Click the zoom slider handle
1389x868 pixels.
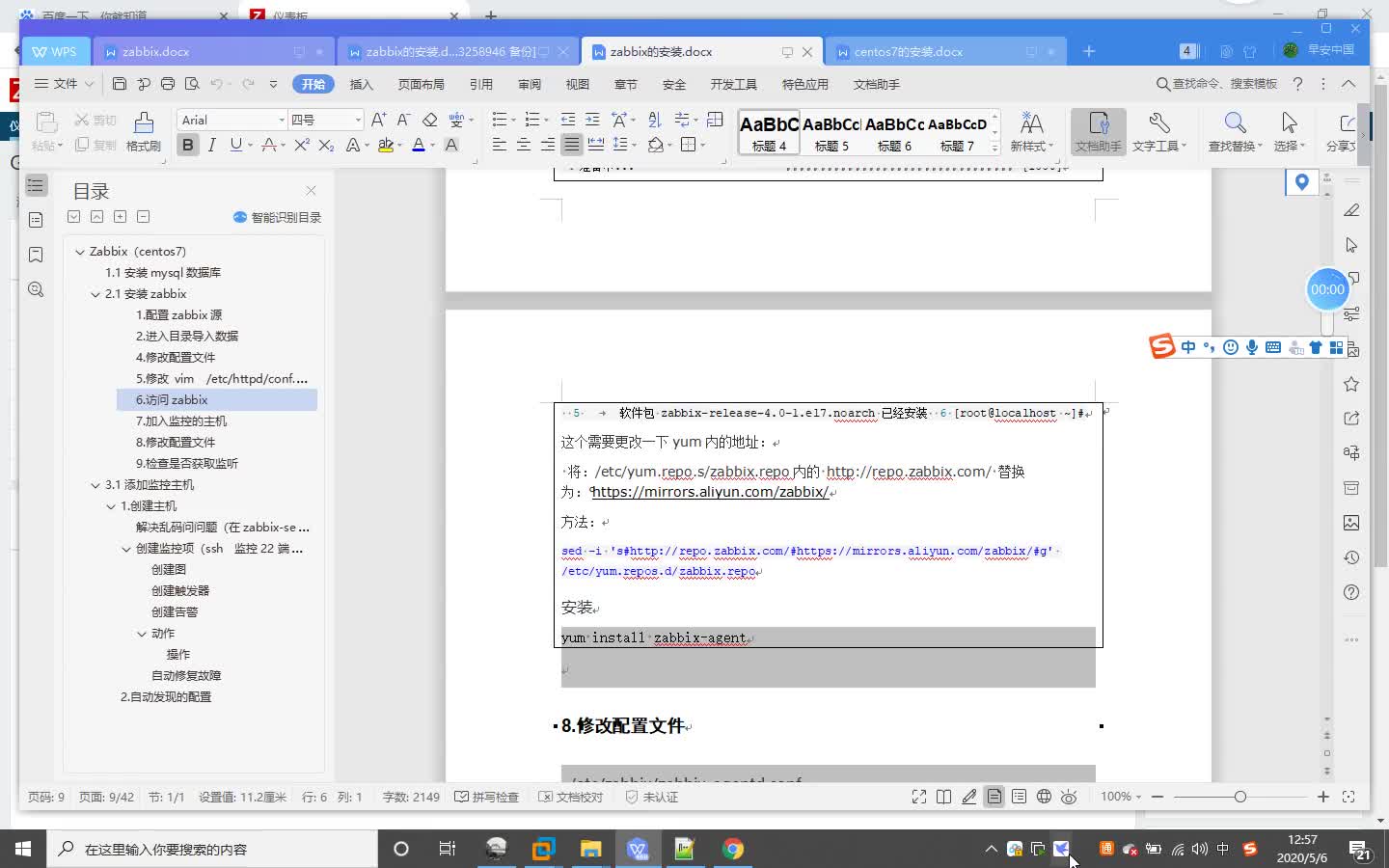pyautogui.click(x=1240, y=797)
